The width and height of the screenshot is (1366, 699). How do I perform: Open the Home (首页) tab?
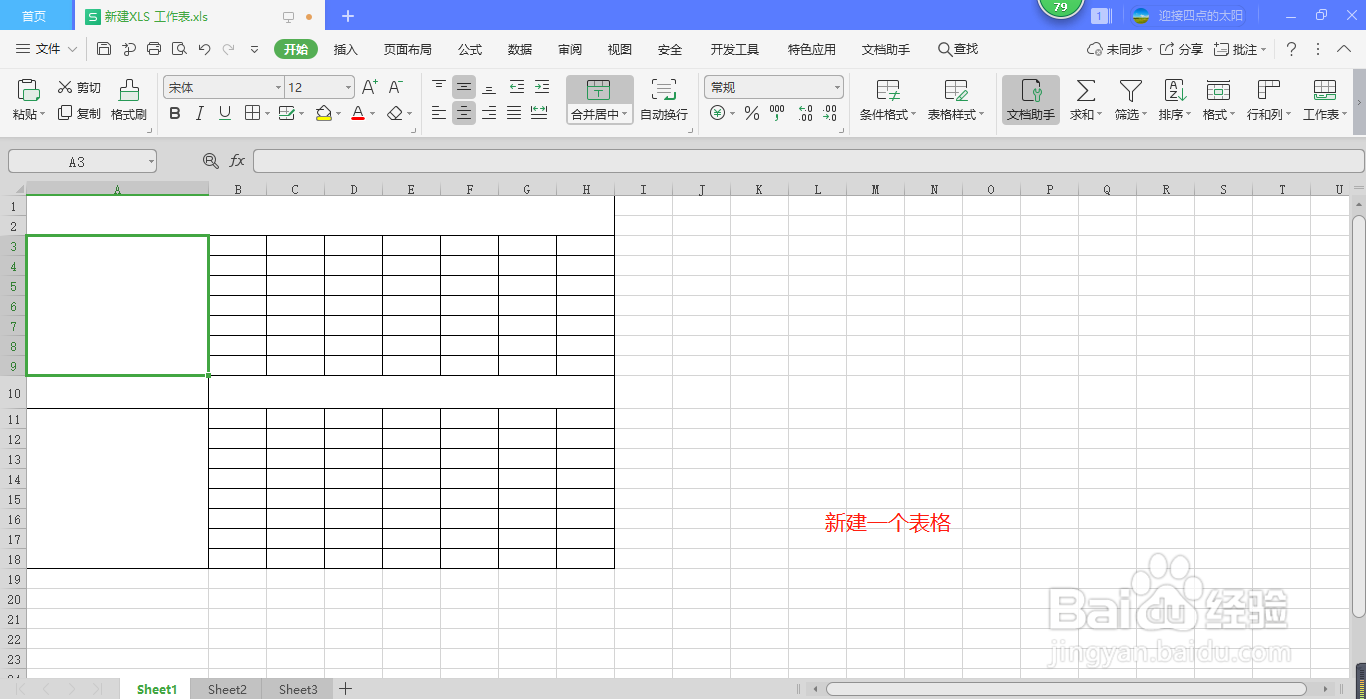(35, 16)
